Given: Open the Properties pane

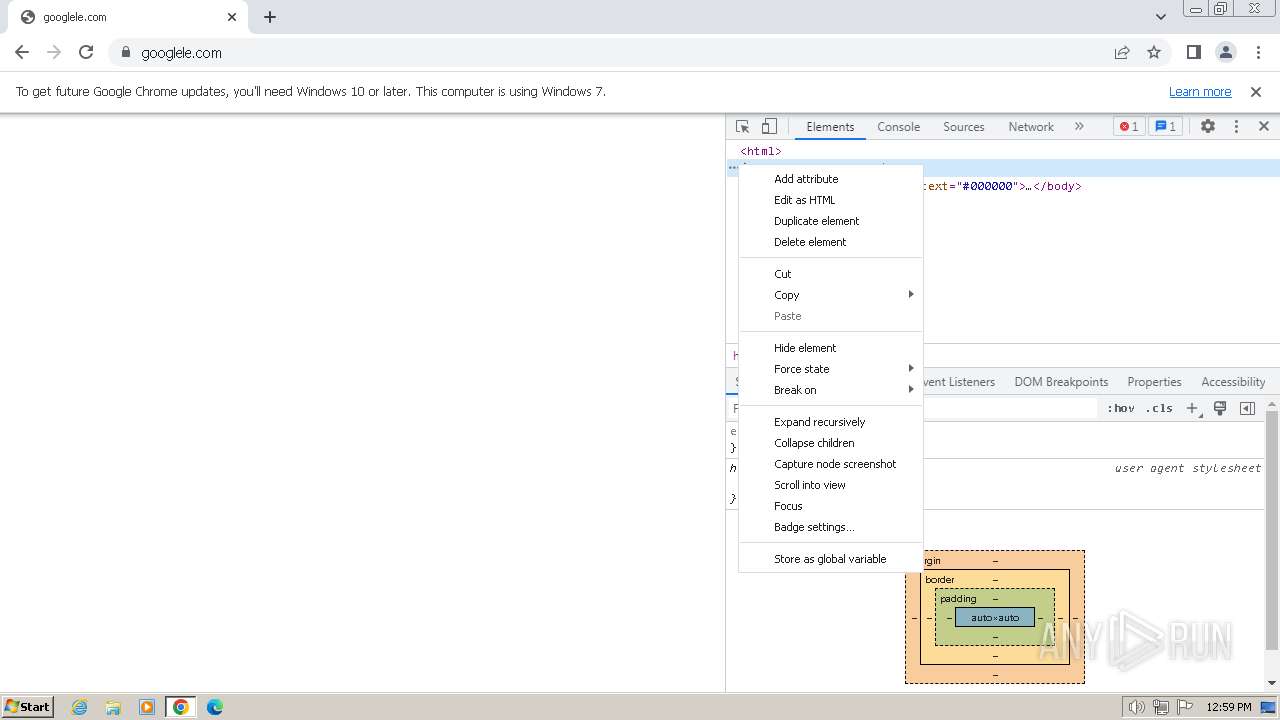Looking at the screenshot, I should click(x=1154, y=382).
